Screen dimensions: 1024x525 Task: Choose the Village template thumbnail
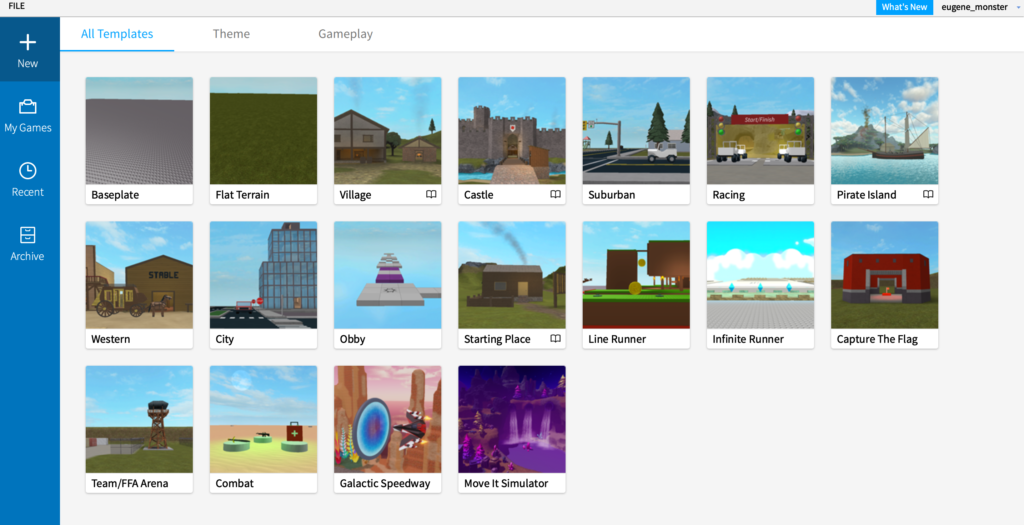(x=387, y=131)
